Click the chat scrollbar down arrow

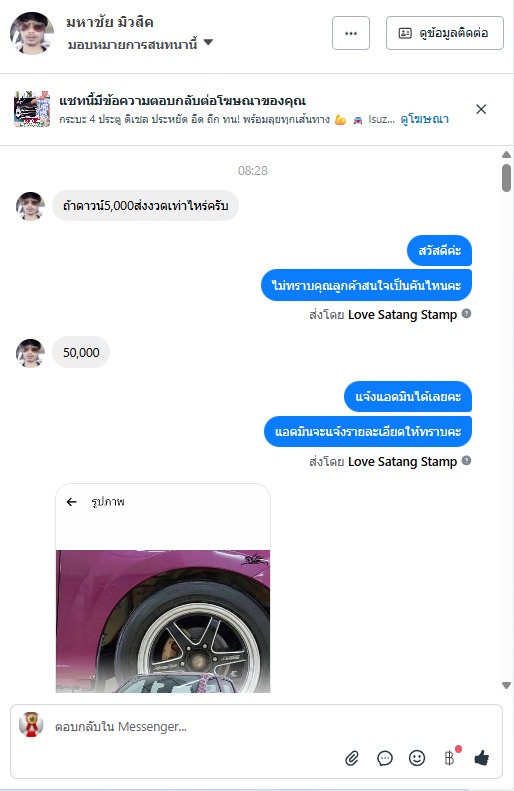[x=506, y=685]
